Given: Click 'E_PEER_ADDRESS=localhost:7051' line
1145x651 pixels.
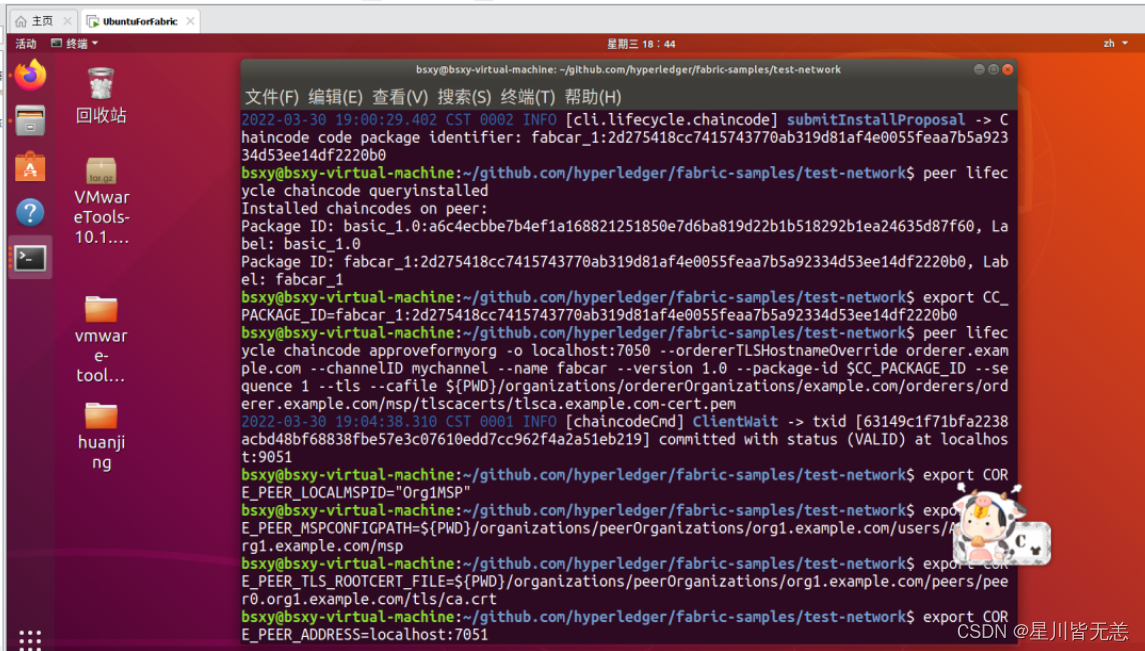Looking at the screenshot, I should coord(364,635).
